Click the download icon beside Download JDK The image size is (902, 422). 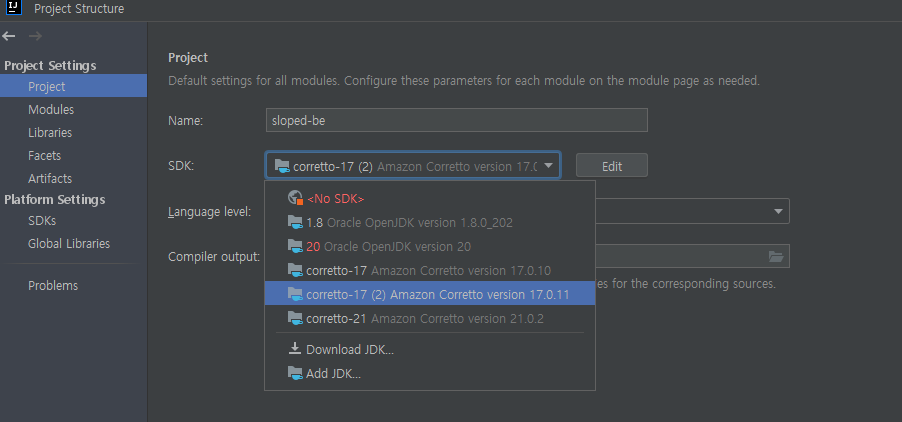click(x=295, y=349)
